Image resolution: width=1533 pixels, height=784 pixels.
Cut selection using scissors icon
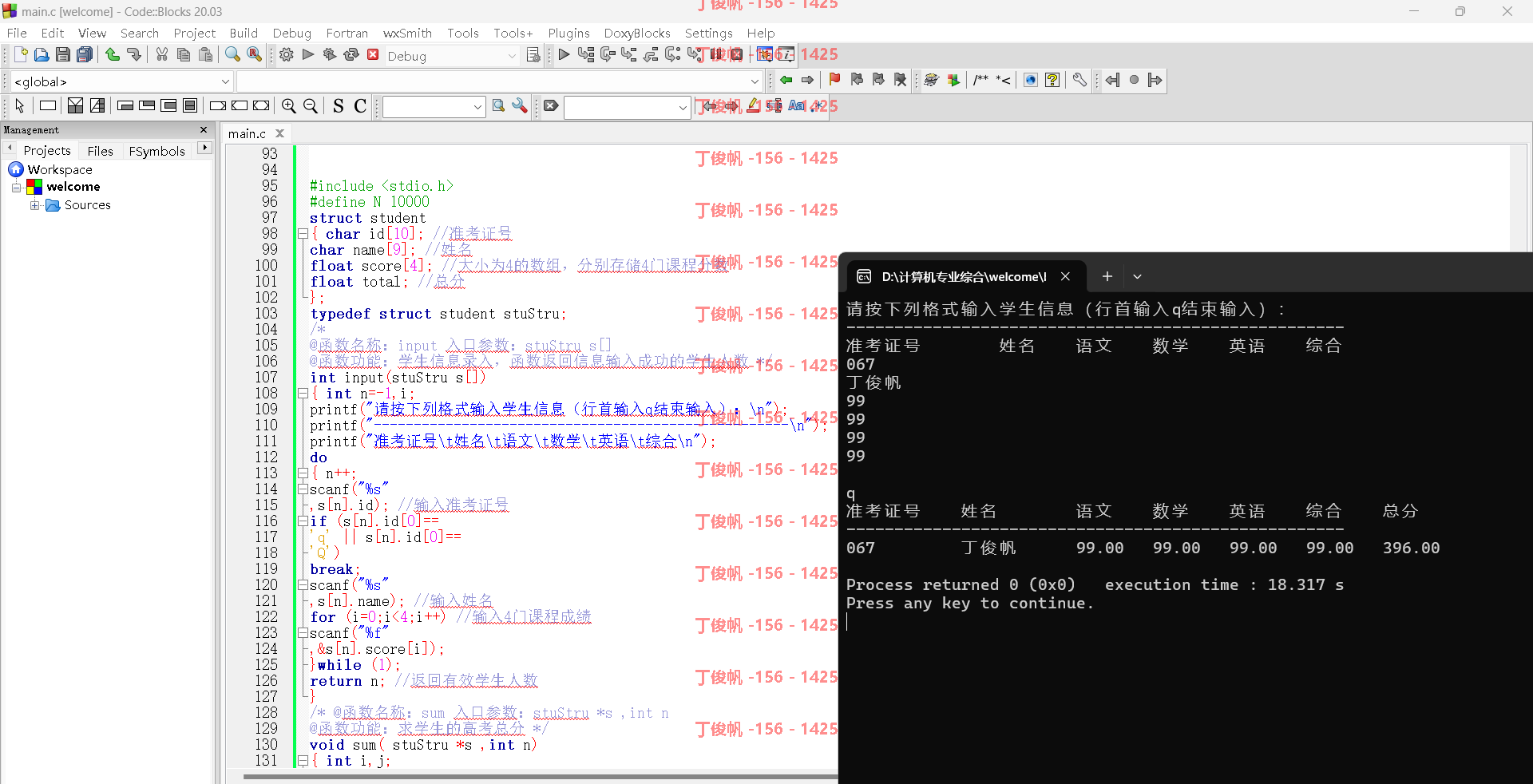pyautogui.click(x=162, y=55)
